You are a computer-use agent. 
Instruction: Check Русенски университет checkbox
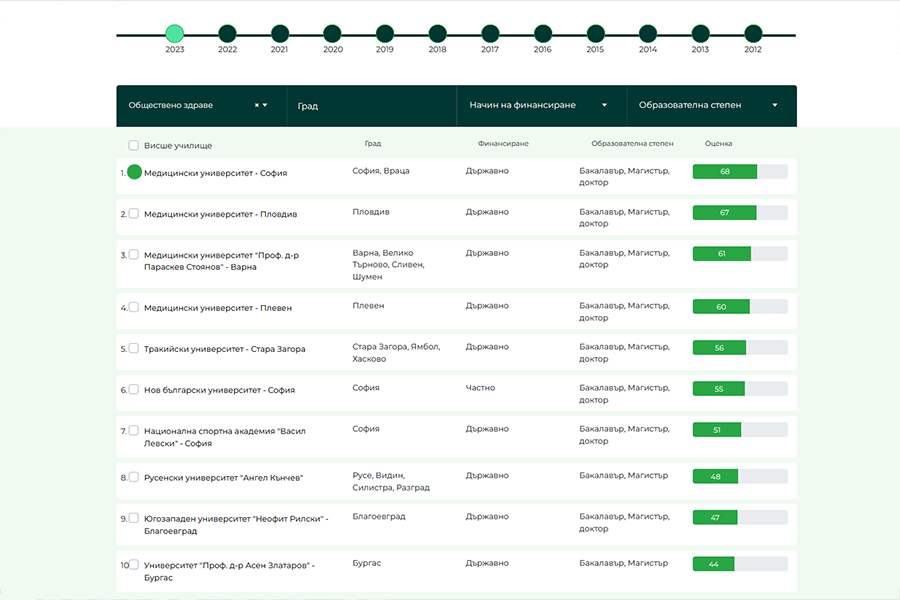(x=134, y=477)
